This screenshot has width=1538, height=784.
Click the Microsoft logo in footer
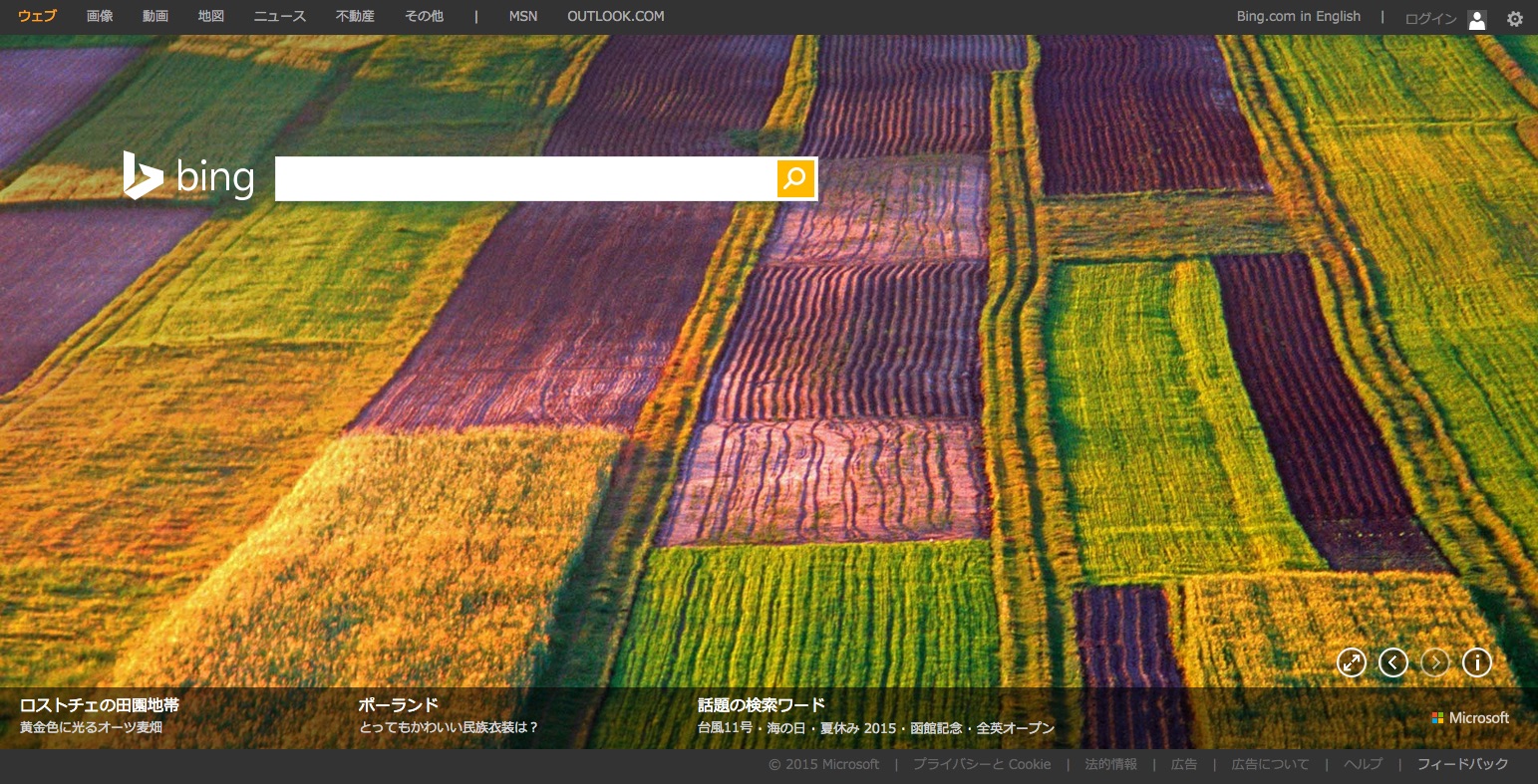click(x=1470, y=717)
